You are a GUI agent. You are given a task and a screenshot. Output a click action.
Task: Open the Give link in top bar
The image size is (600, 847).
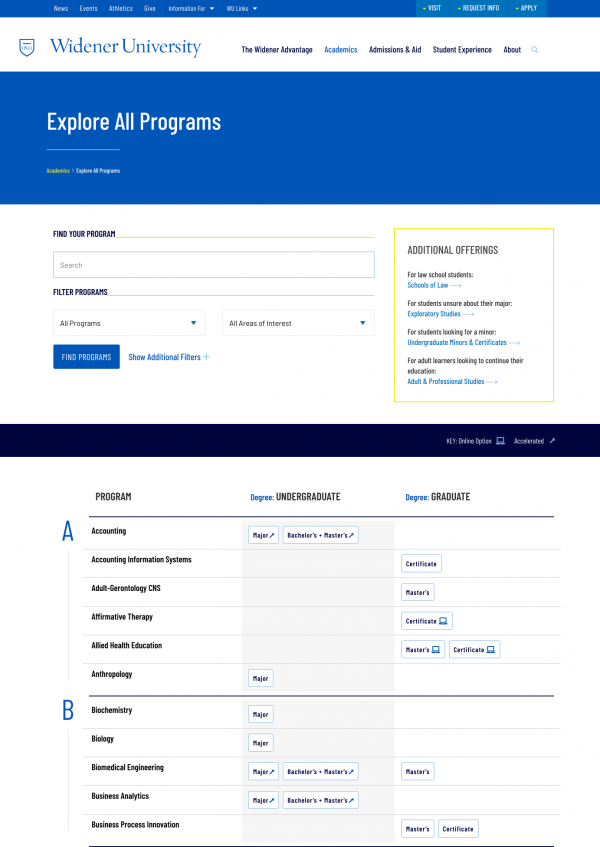(x=150, y=9)
